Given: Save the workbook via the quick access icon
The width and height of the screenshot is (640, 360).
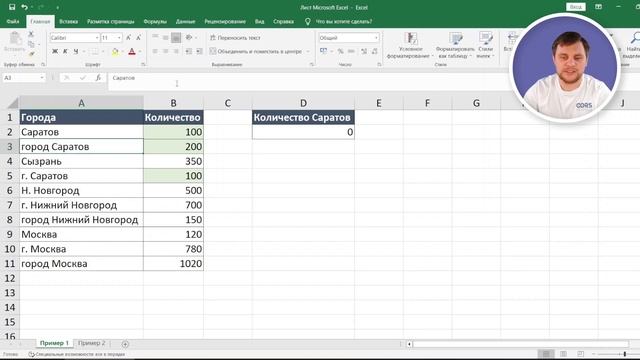Looking at the screenshot, I should pyautogui.click(x=12, y=7).
